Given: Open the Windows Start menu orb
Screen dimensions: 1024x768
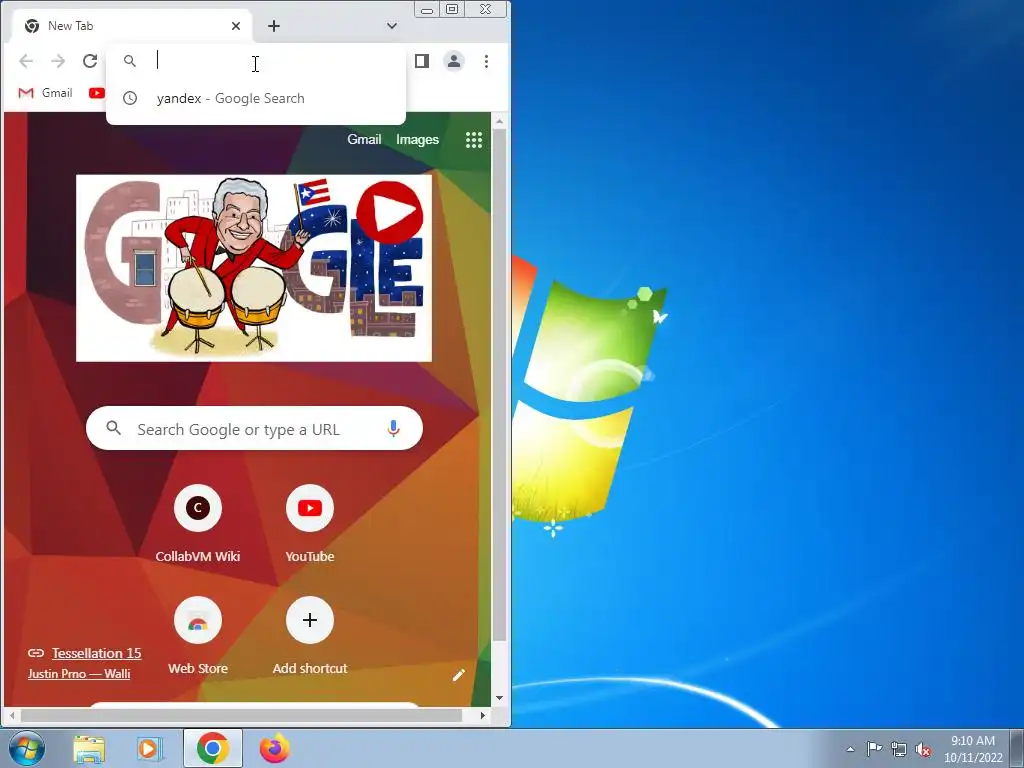Looking at the screenshot, I should pyautogui.click(x=27, y=749).
